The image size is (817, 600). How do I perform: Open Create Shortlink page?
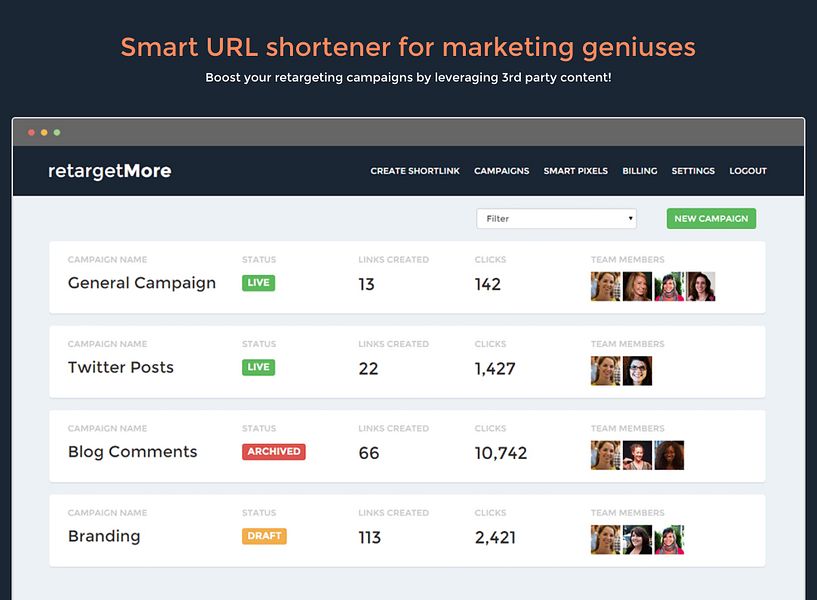[415, 171]
